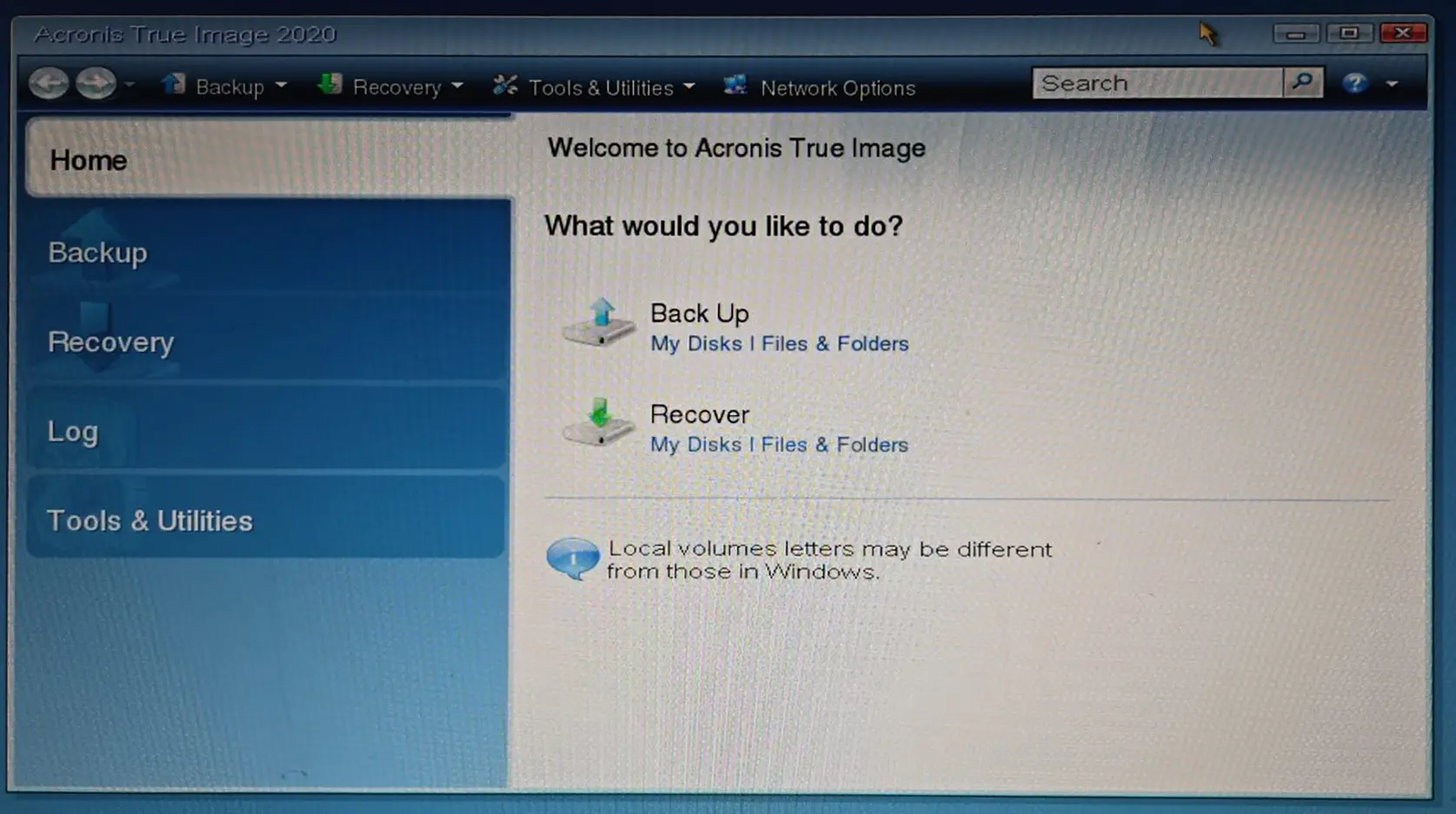Screen dimensions: 1456x814
Task: Select the Home sidebar tab
Action: pyautogui.click(x=269, y=159)
